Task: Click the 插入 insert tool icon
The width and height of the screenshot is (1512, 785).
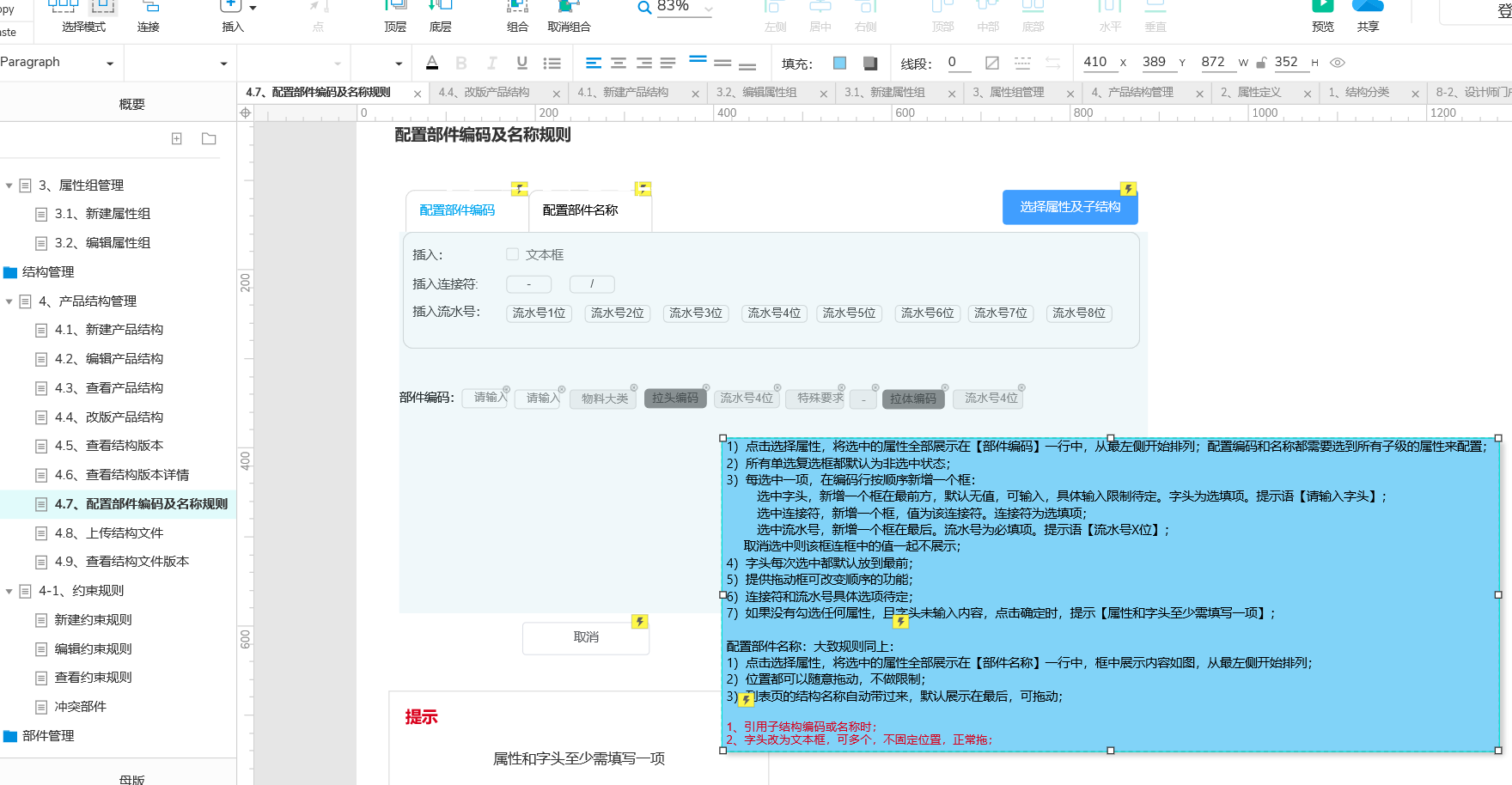Action: click(x=230, y=7)
